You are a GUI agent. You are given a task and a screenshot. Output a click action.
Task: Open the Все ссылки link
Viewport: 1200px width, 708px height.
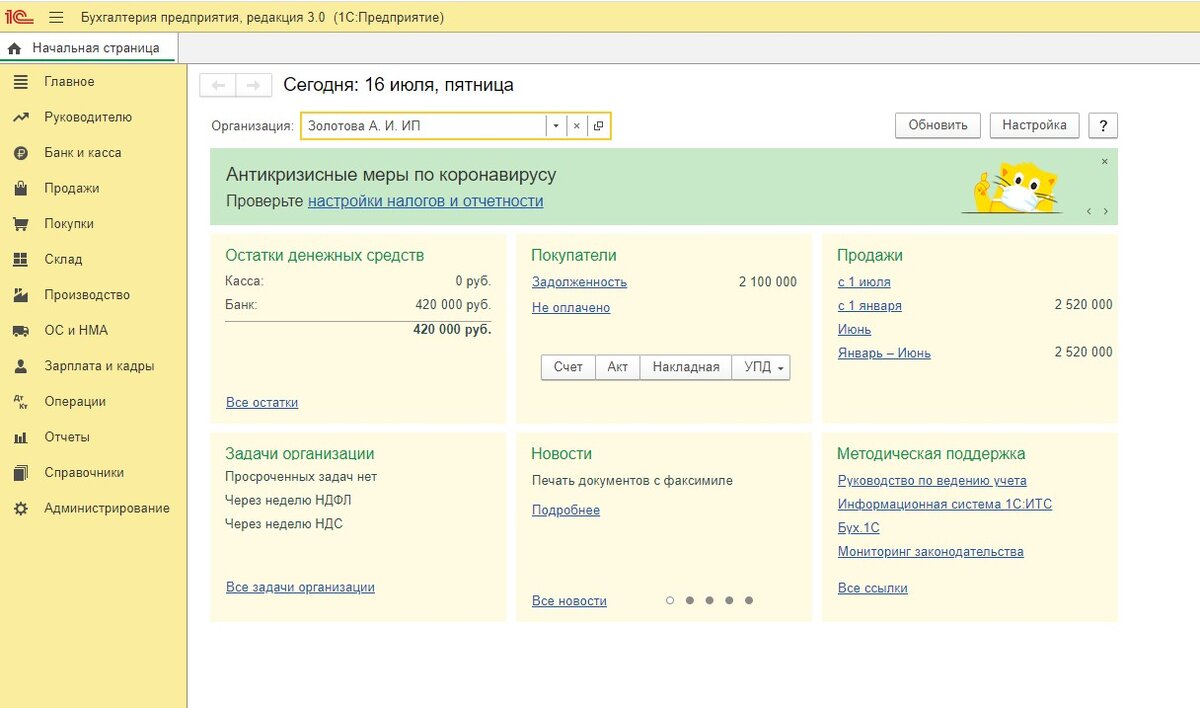tap(873, 589)
